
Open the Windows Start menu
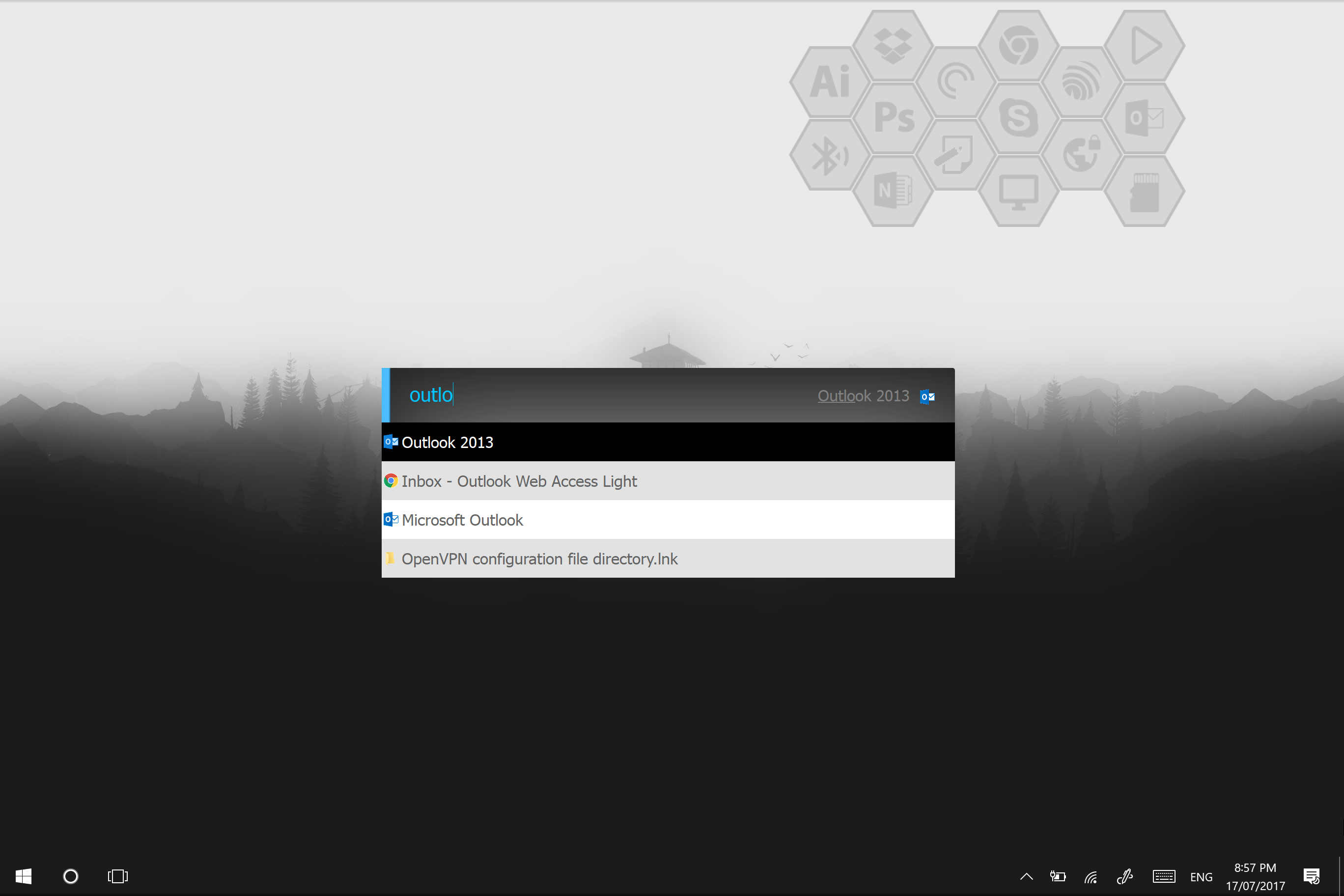tap(24, 876)
